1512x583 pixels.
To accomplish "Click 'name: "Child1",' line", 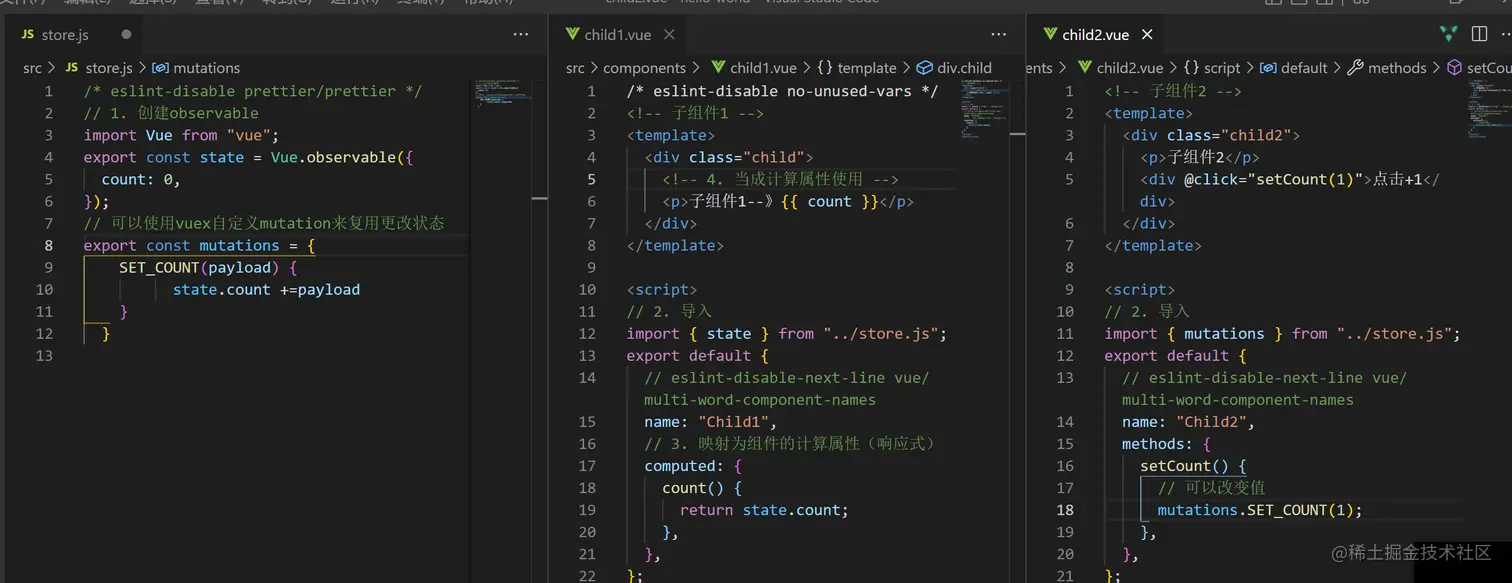I will [x=711, y=421].
